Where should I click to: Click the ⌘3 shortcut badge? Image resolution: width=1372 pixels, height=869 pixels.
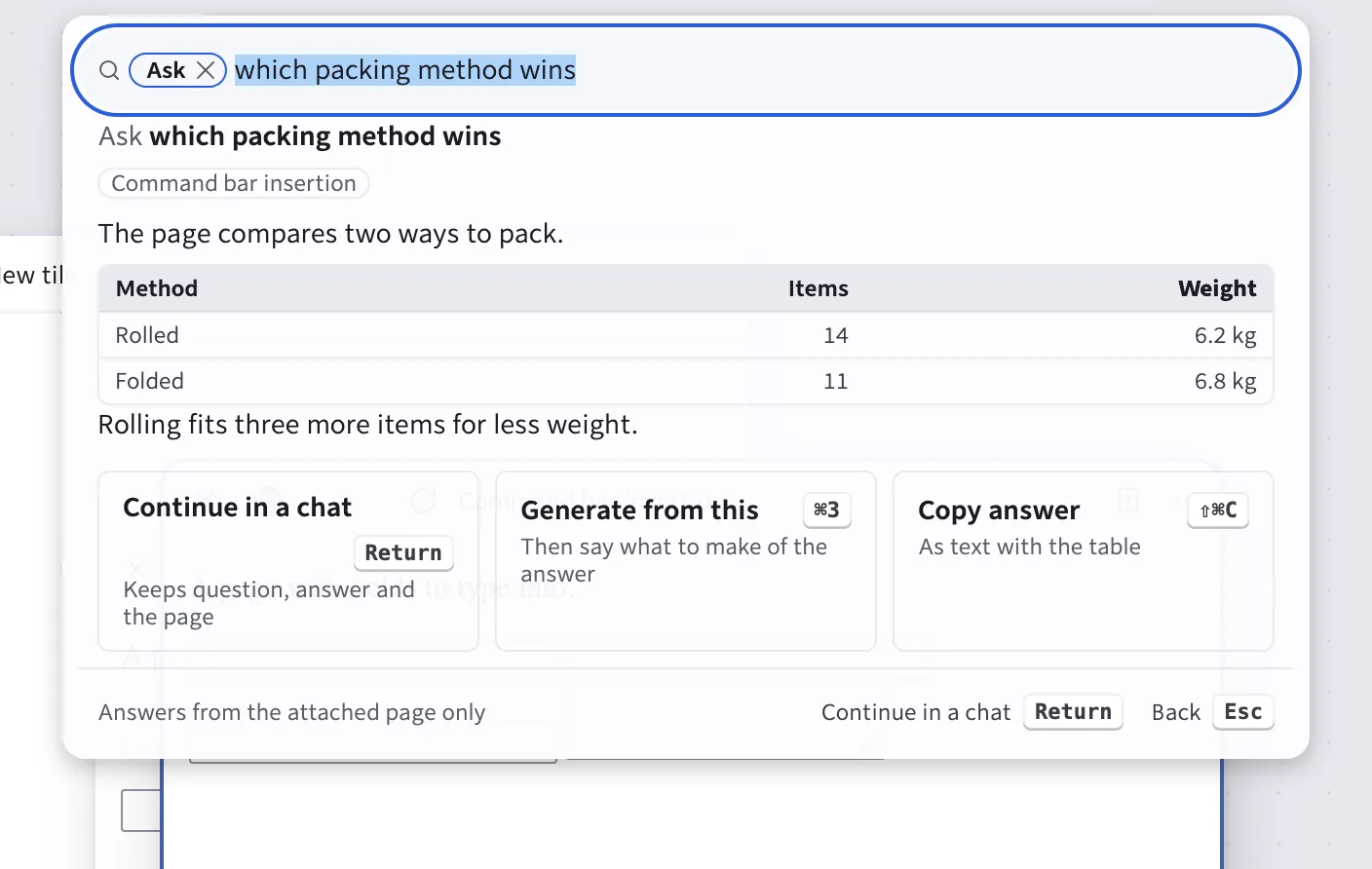tap(826, 510)
